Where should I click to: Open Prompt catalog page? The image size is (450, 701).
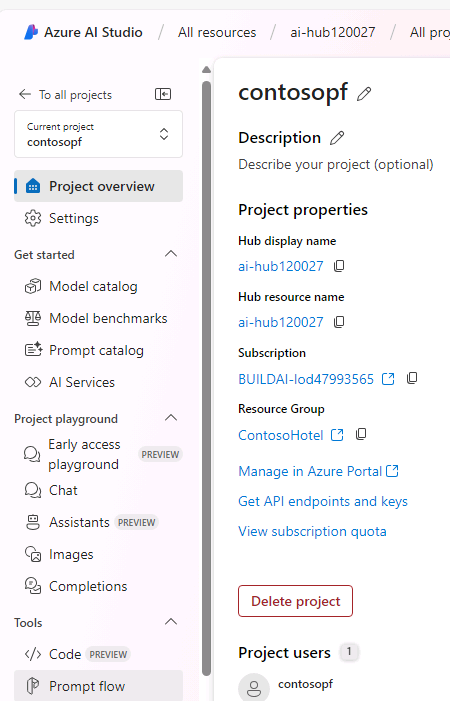point(98,350)
